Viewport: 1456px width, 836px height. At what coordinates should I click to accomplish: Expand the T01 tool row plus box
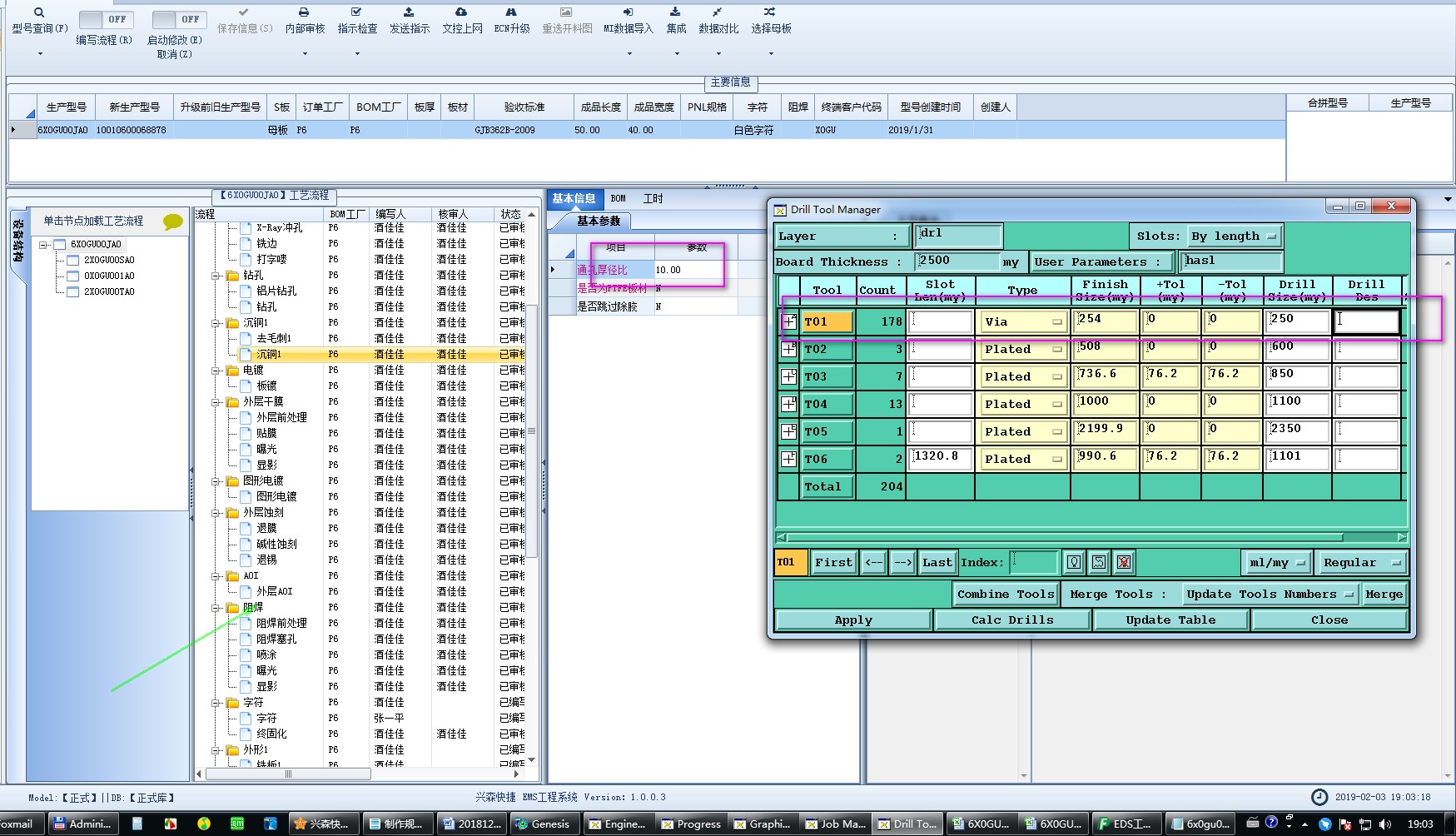click(x=789, y=321)
